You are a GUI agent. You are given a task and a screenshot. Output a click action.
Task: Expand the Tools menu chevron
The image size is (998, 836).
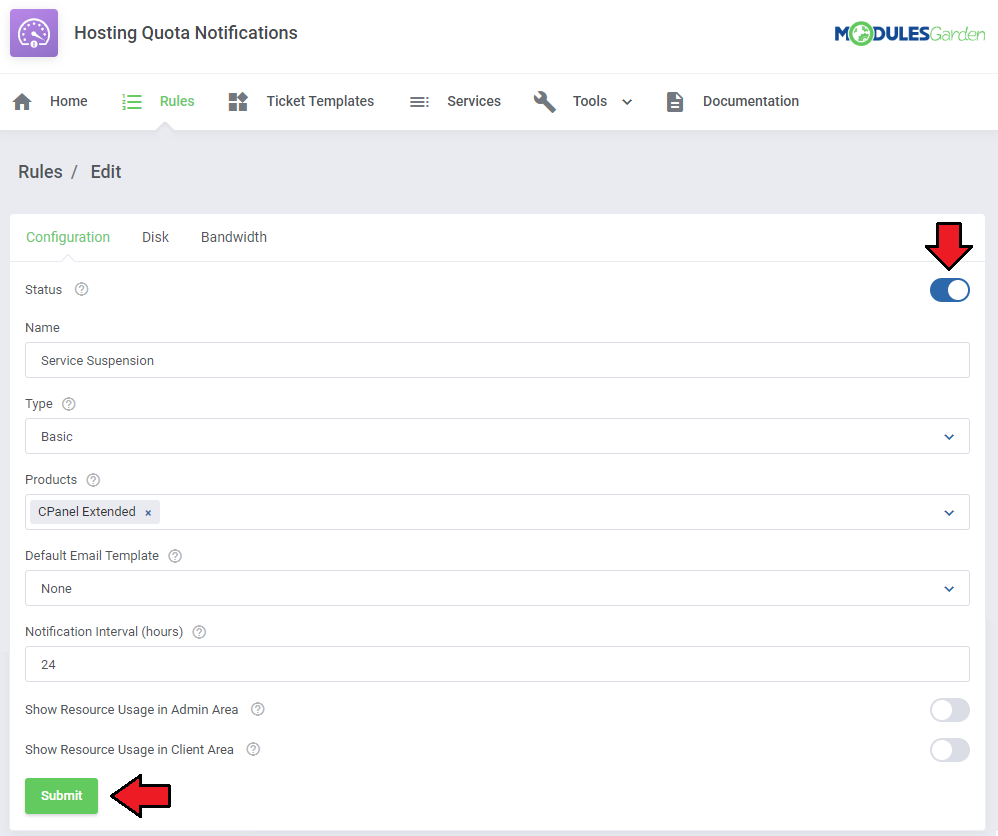[627, 102]
